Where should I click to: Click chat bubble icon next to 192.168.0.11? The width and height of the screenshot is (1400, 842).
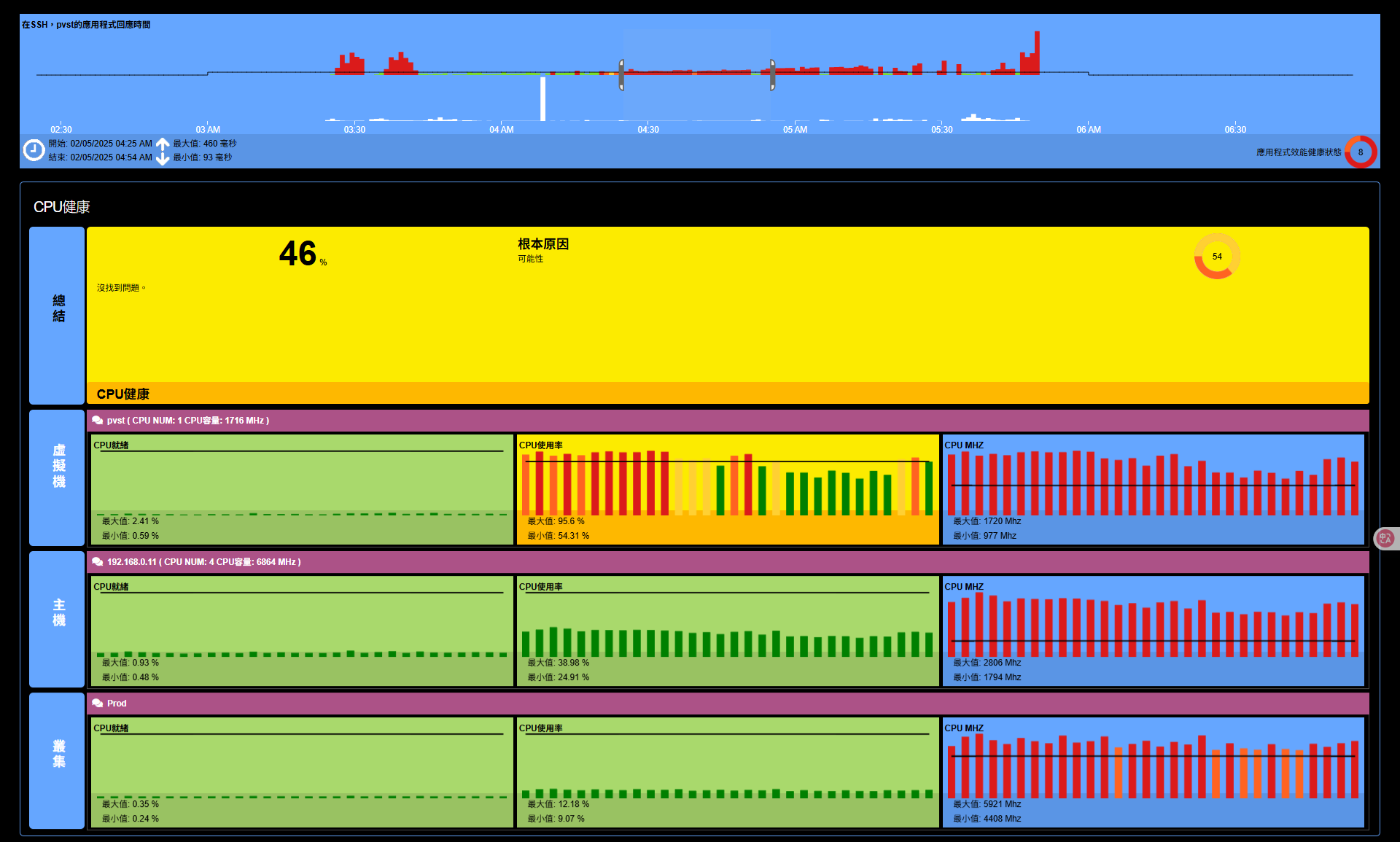tap(98, 562)
